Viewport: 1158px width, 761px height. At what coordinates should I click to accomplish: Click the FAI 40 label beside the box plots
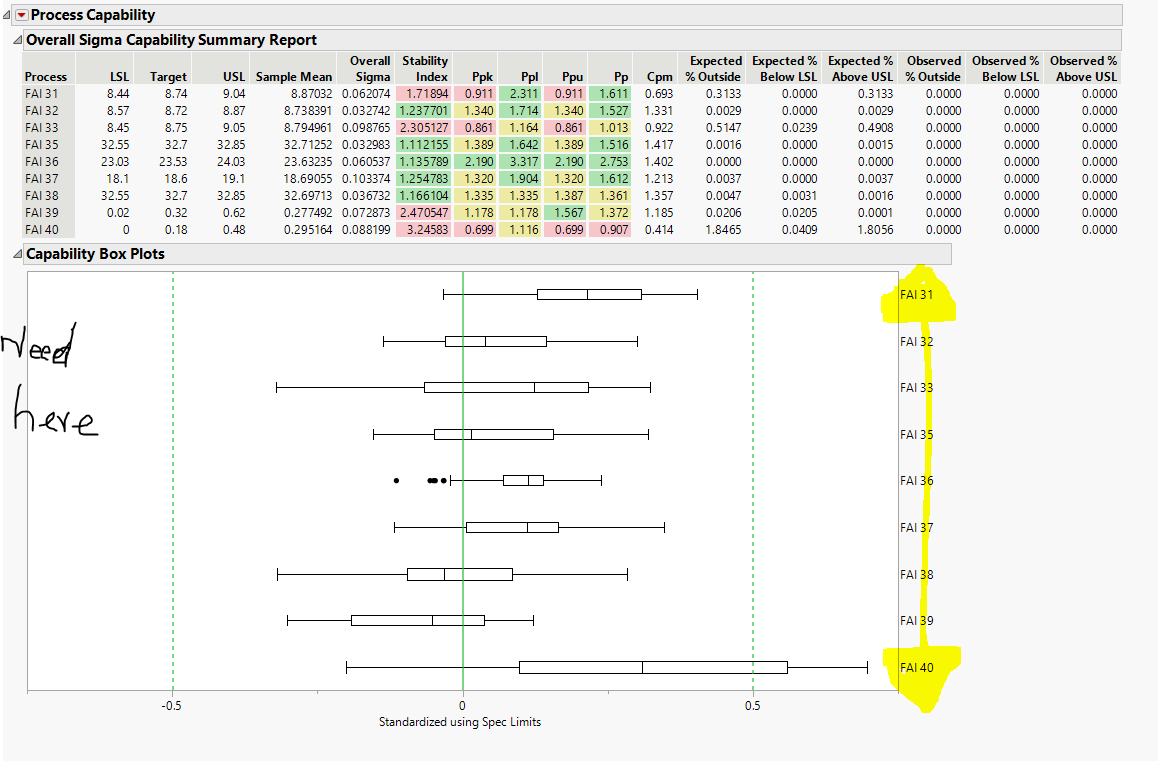click(x=918, y=668)
